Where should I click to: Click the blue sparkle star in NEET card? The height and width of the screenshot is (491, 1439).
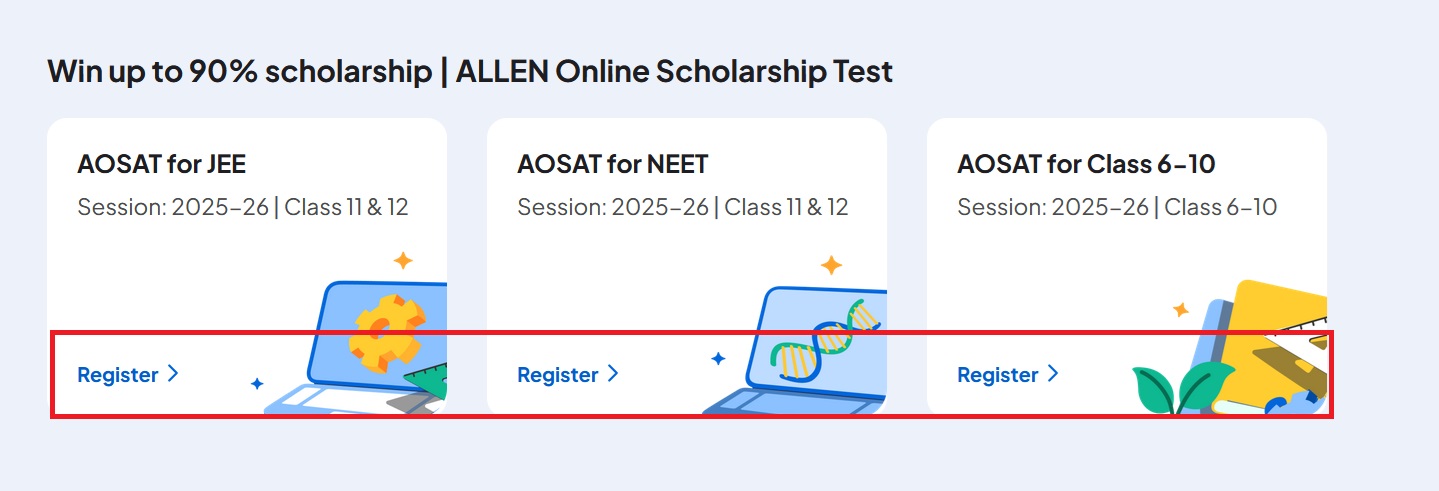point(717,358)
